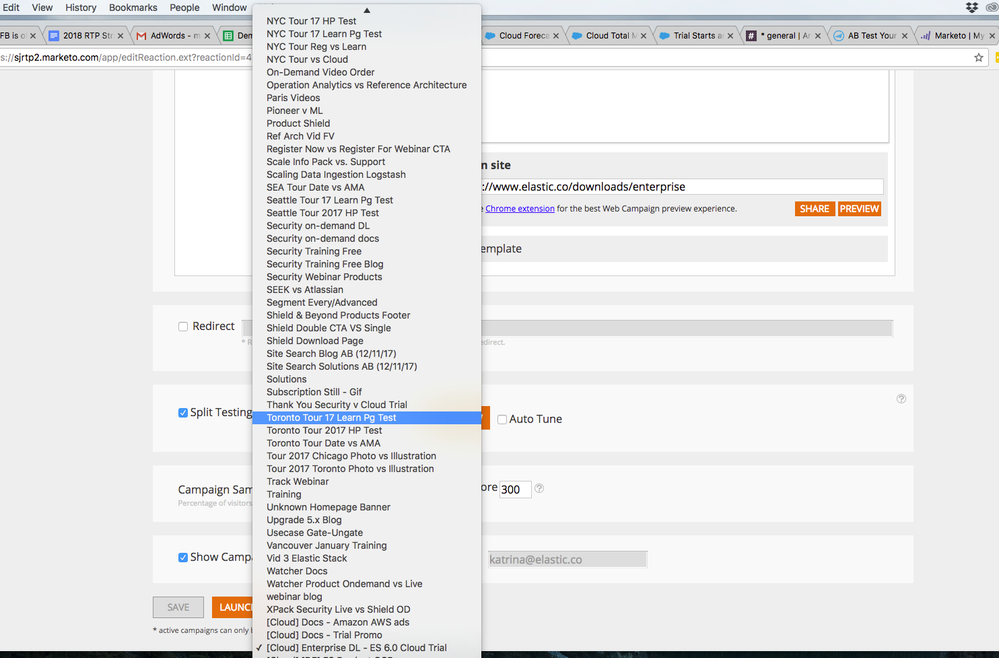Open the Bookmarks menu
This screenshot has width=999, height=658.
[x=133, y=8]
